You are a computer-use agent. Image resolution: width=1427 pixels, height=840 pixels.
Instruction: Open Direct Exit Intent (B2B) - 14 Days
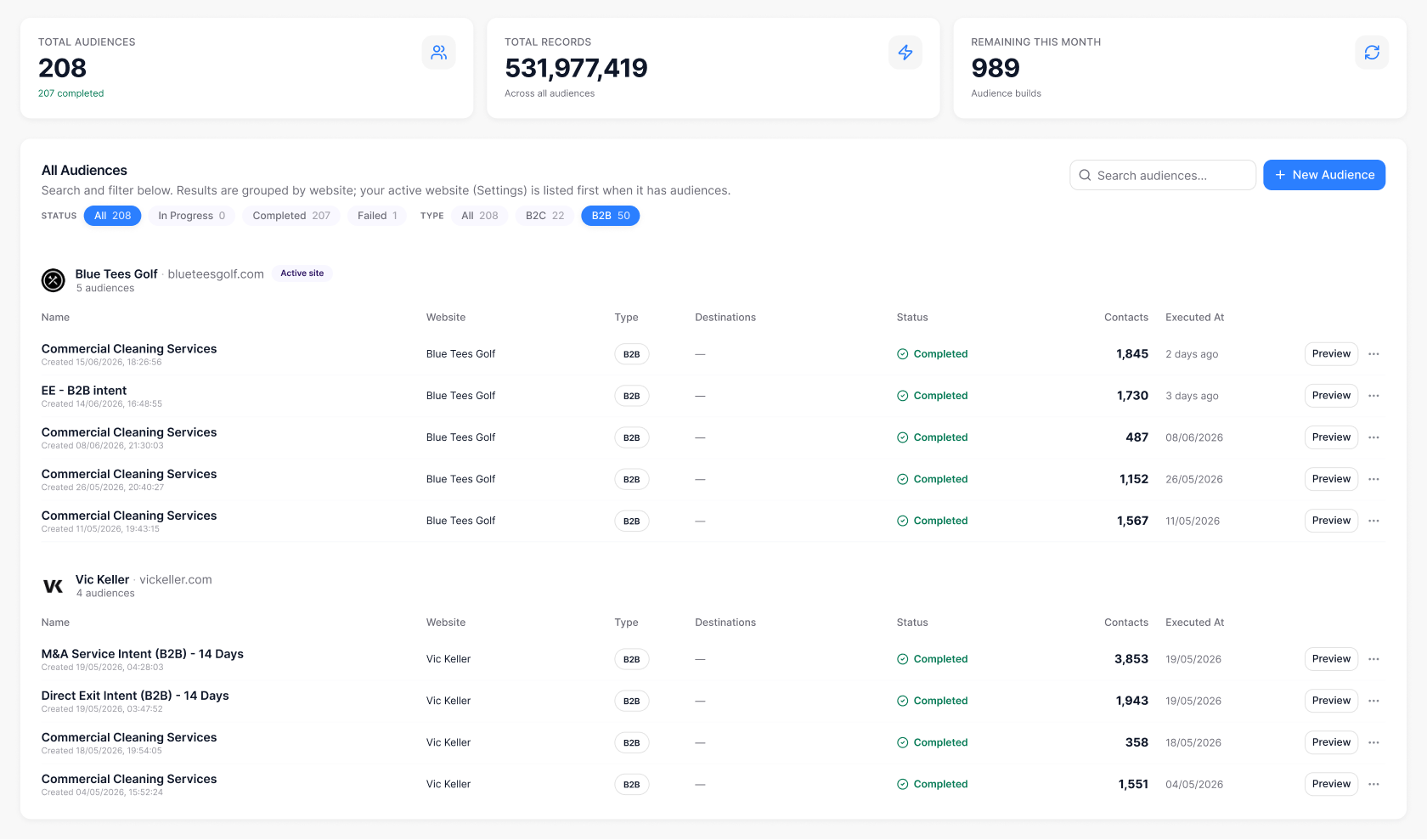point(135,696)
